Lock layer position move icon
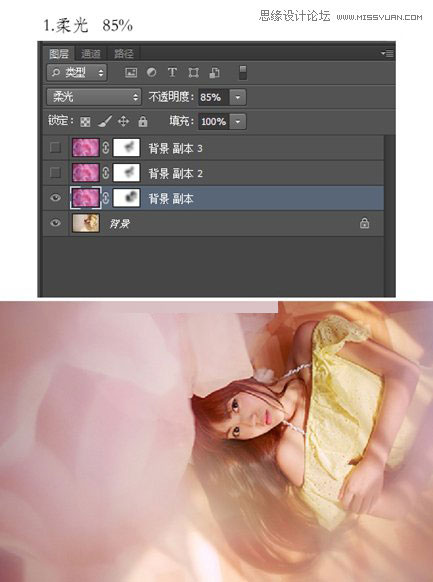Viewport: 433px width, 582px height. coord(123,121)
